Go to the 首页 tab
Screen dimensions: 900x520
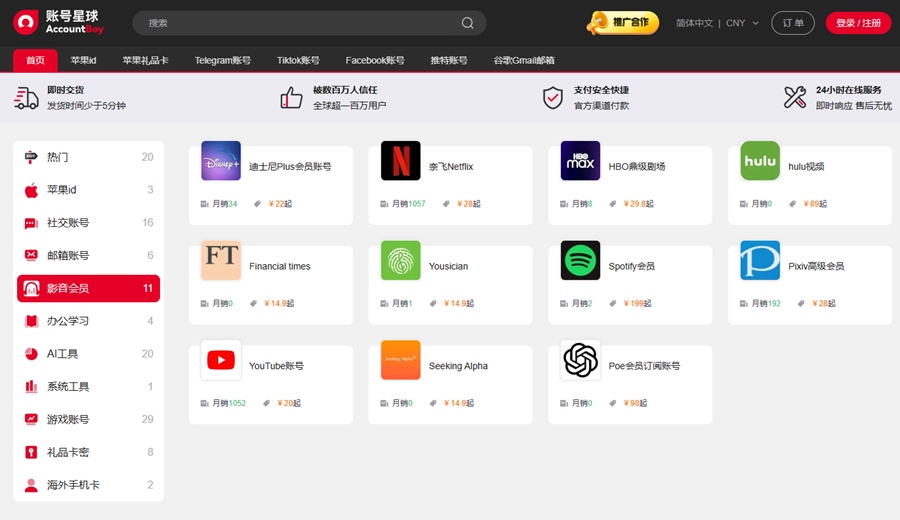(35, 60)
